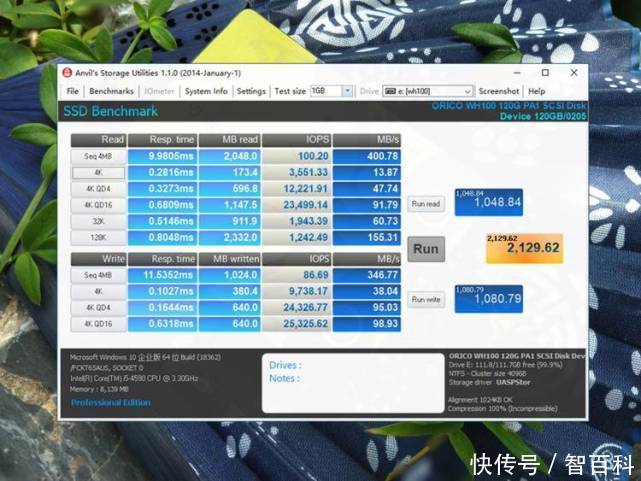Click the Read column header
This screenshot has width=641, height=481.
click(x=98, y=140)
